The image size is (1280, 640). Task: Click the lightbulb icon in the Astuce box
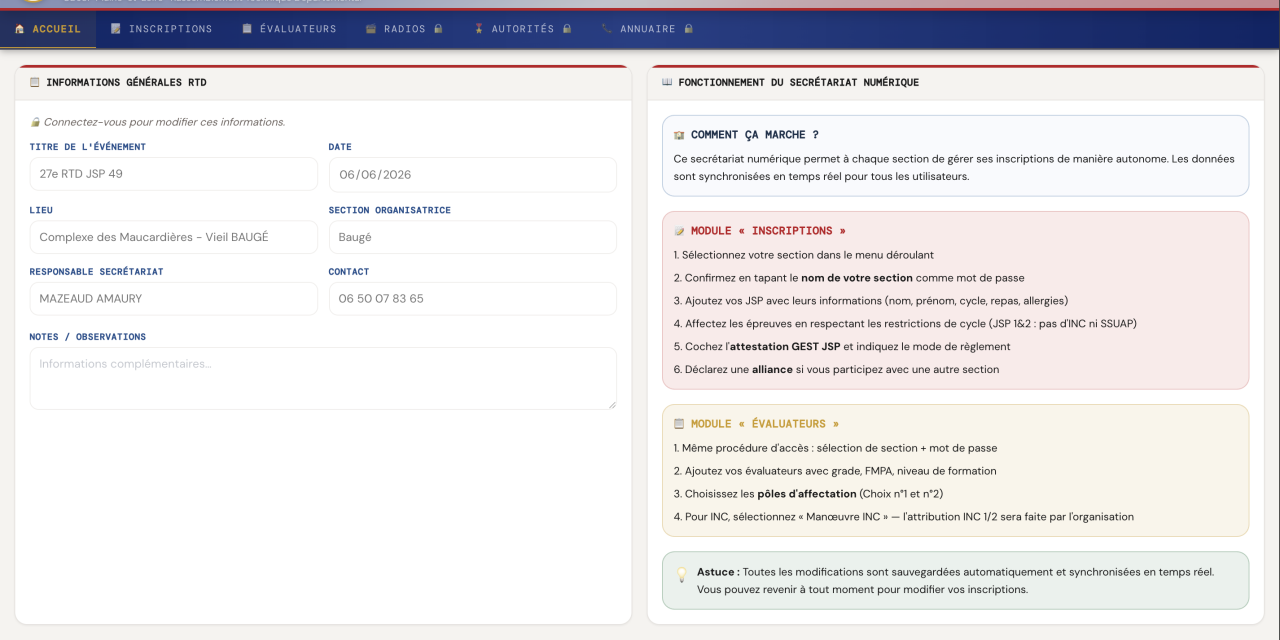[683, 573]
